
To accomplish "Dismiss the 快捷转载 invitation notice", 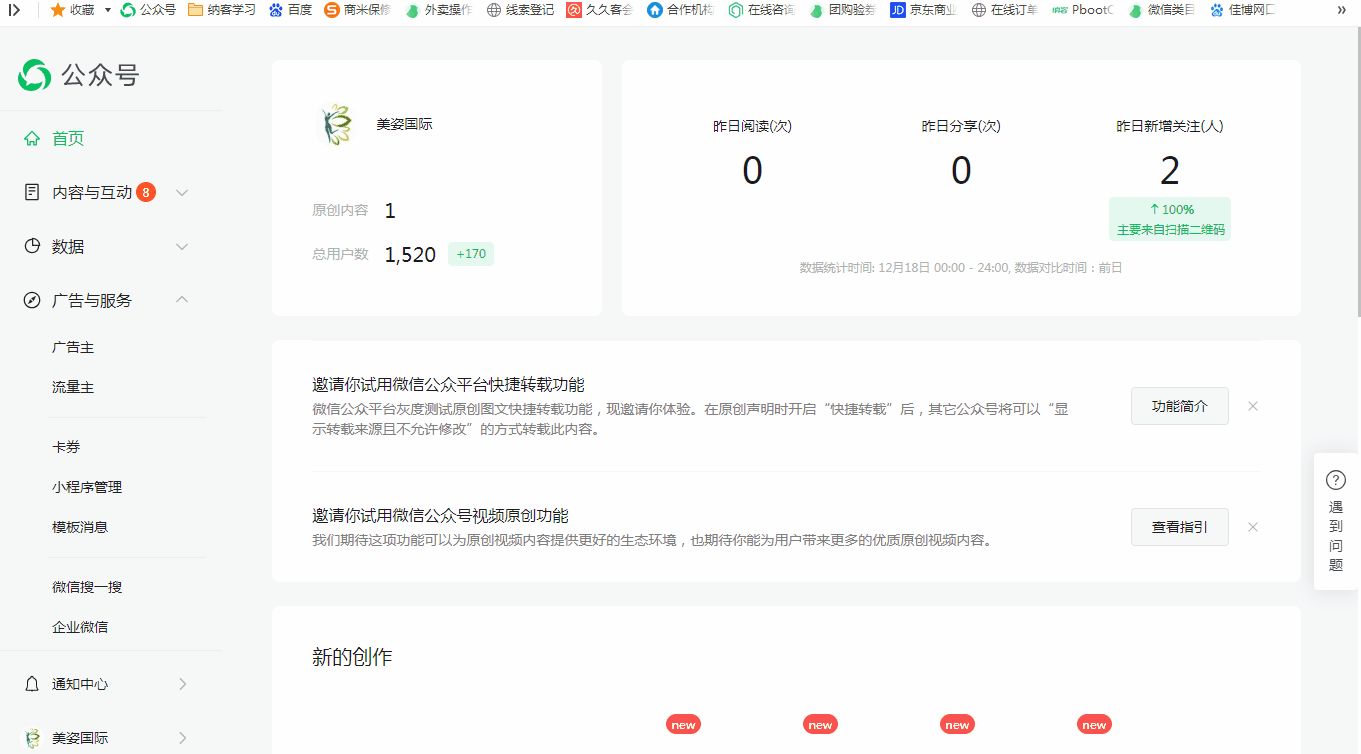I will (1252, 406).
